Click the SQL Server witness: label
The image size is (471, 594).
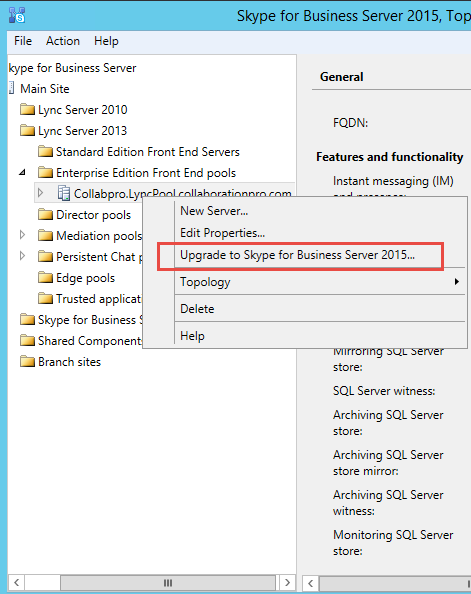[x=384, y=391]
